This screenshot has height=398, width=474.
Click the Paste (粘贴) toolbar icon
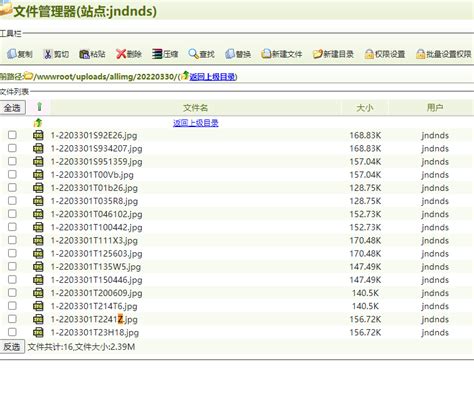[84, 54]
